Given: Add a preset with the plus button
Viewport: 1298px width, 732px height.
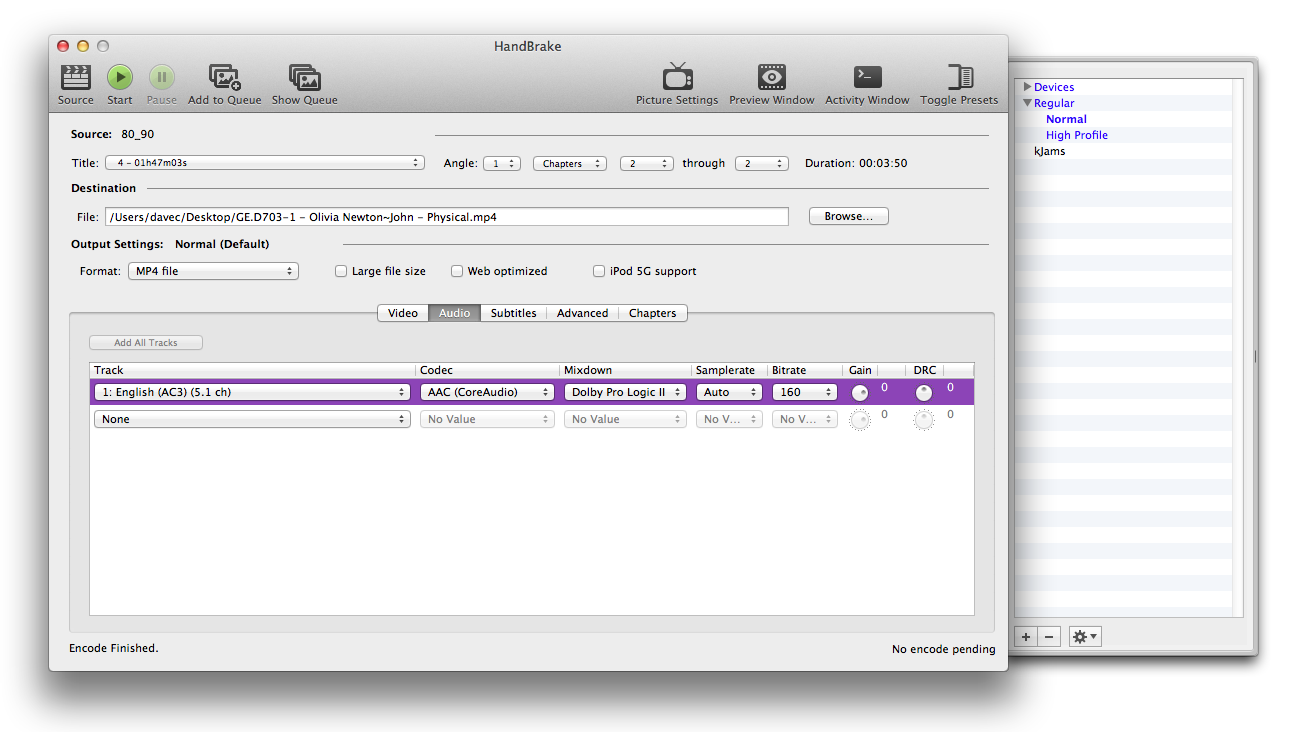Looking at the screenshot, I should [1026, 637].
